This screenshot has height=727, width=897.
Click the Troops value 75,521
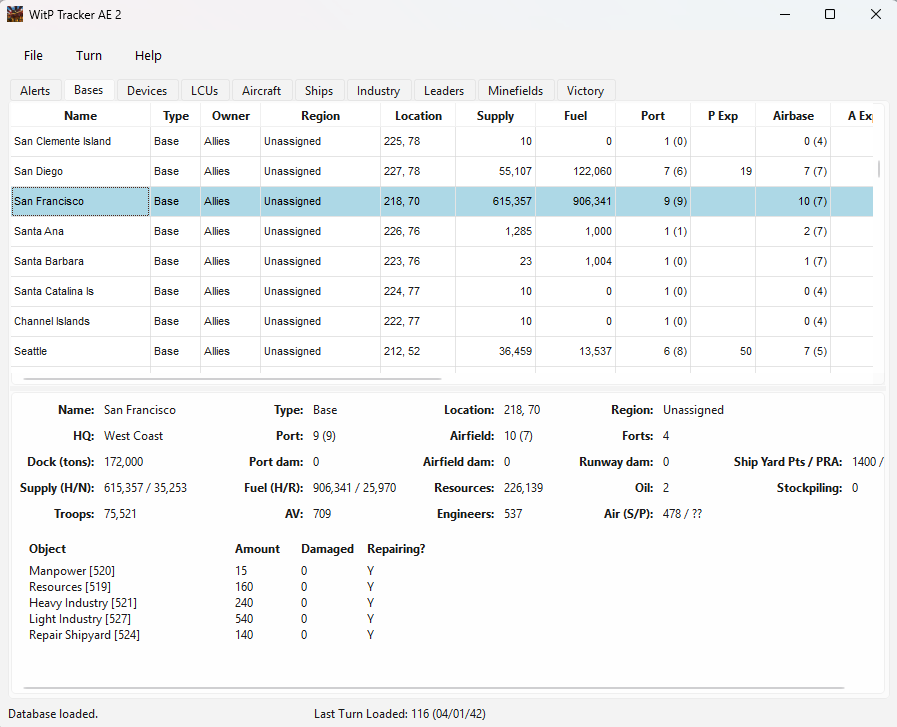click(120, 514)
